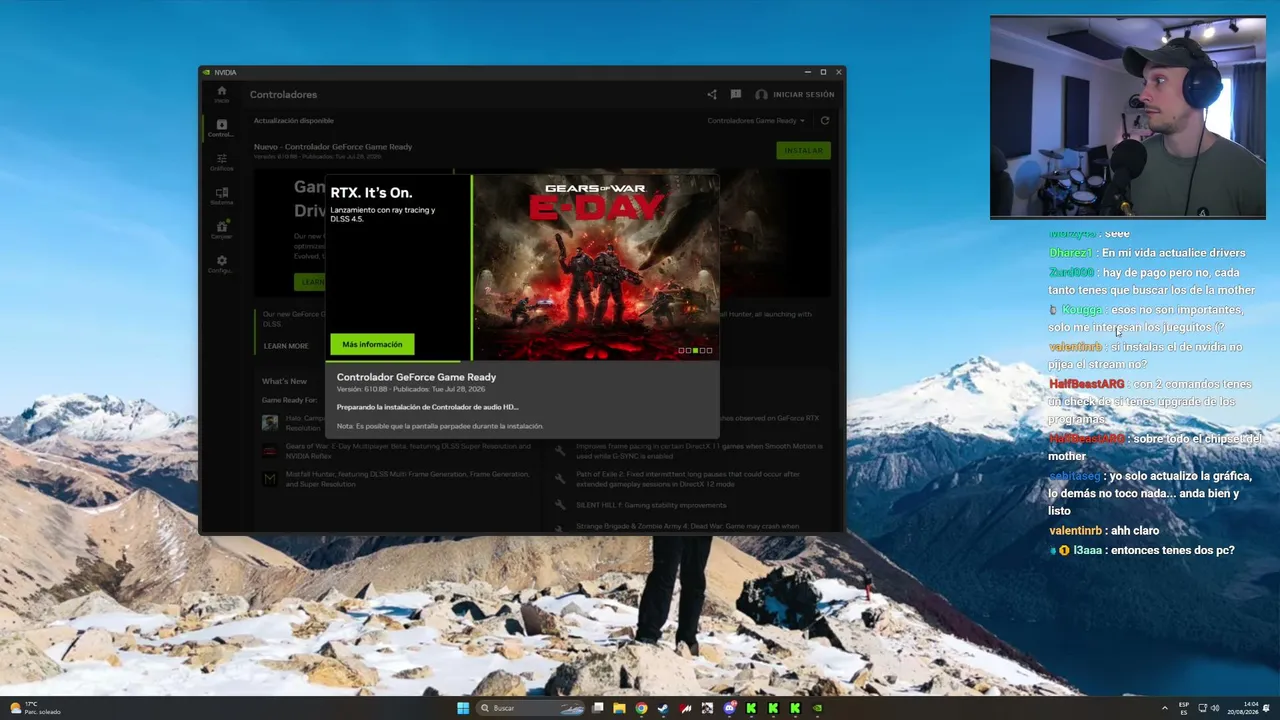Click INICIAR SESIÓN text in header
The image size is (1280, 720).
click(803, 94)
